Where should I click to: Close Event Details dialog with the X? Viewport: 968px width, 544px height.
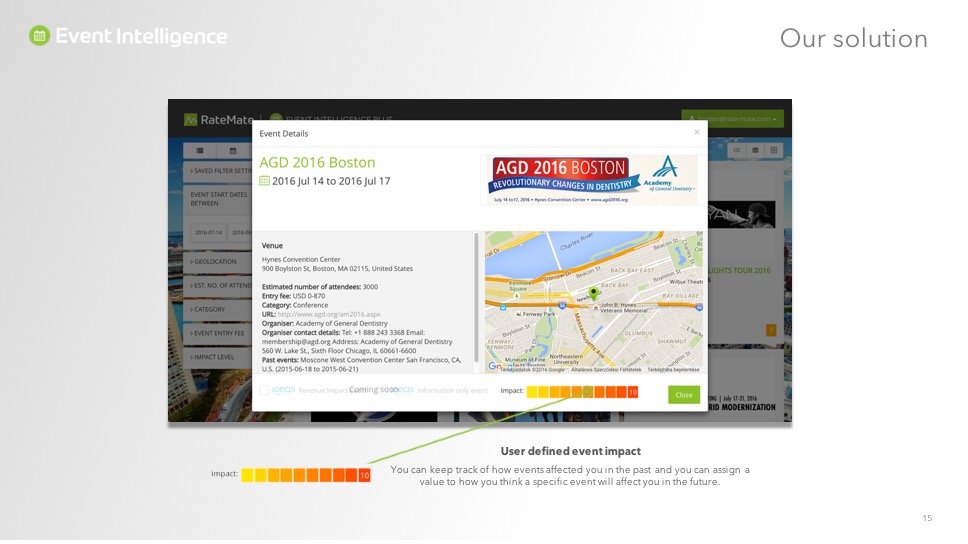coord(696,132)
